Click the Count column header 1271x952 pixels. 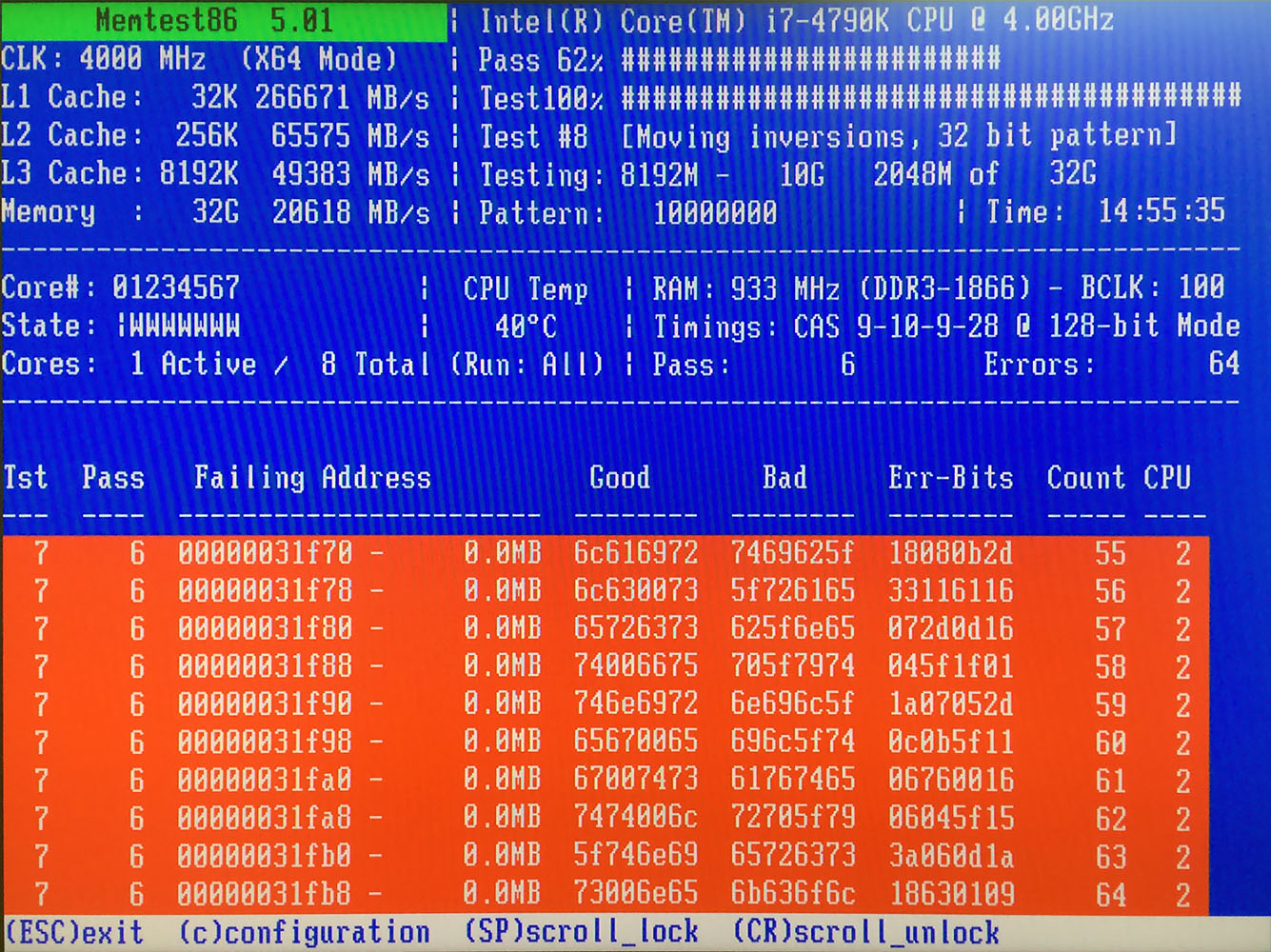[1086, 477]
